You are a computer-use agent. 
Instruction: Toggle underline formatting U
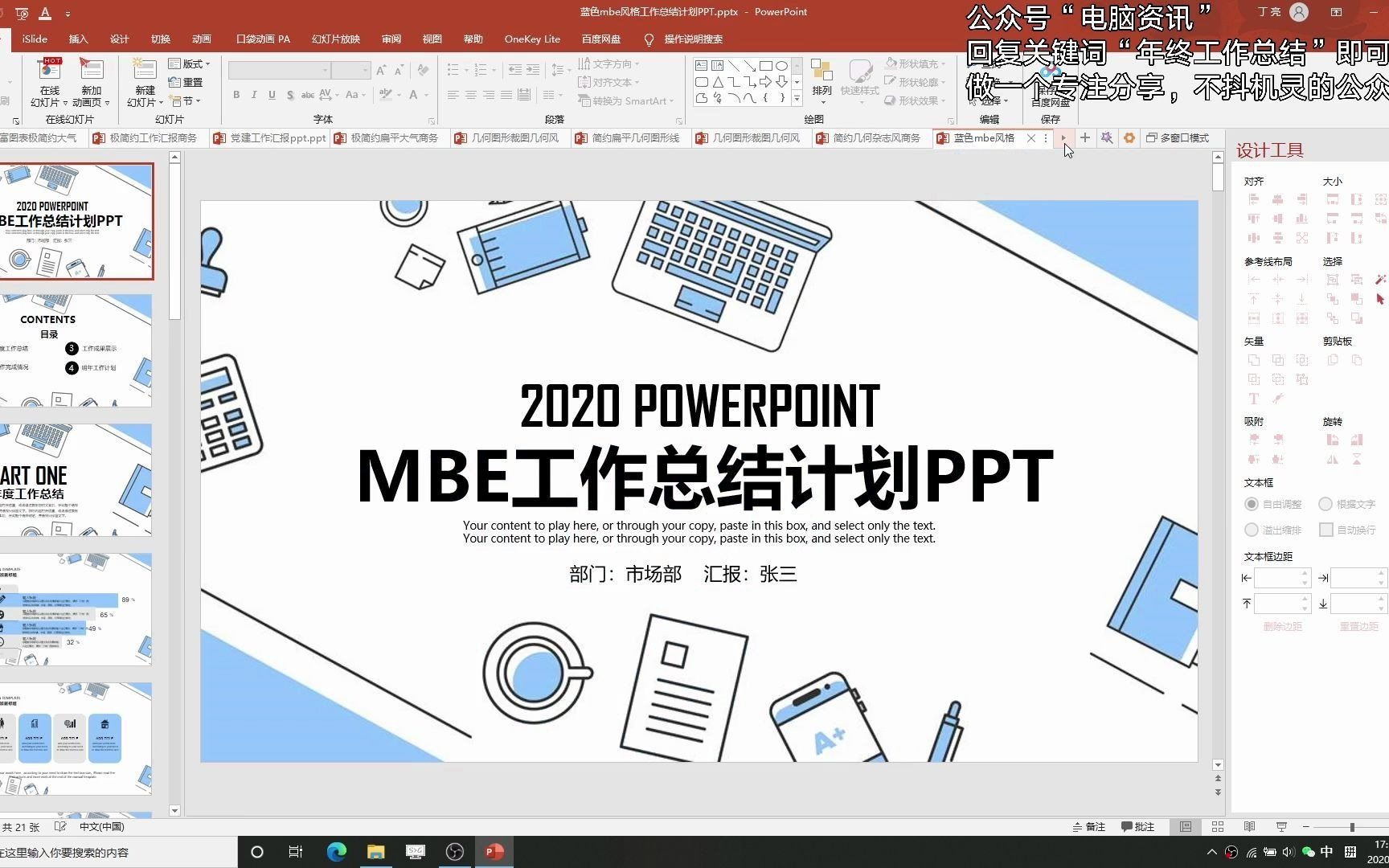(x=272, y=95)
